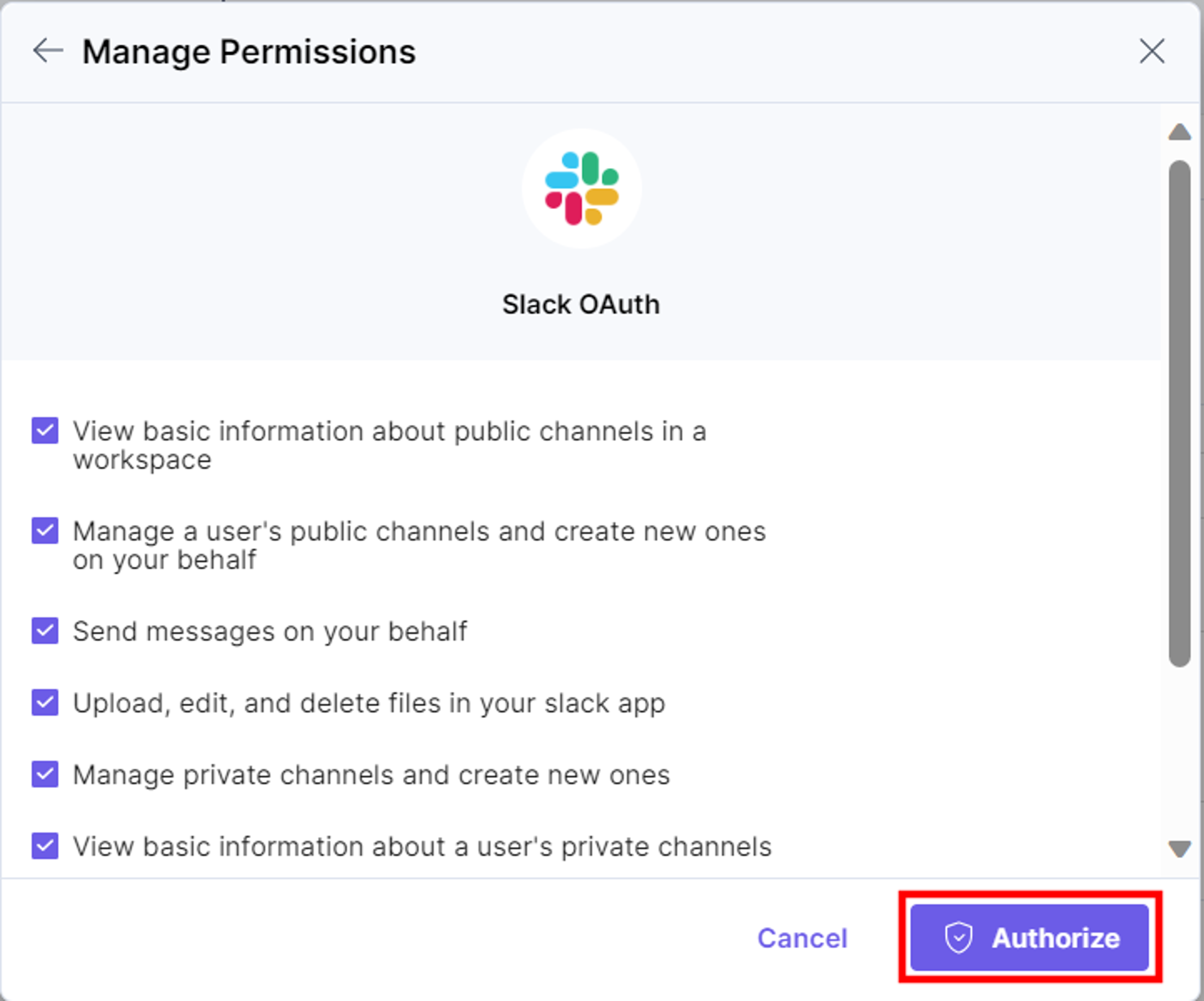The image size is (1204, 1001).
Task: Toggle Manage private channels checkbox
Action: (x=45, y=775)
